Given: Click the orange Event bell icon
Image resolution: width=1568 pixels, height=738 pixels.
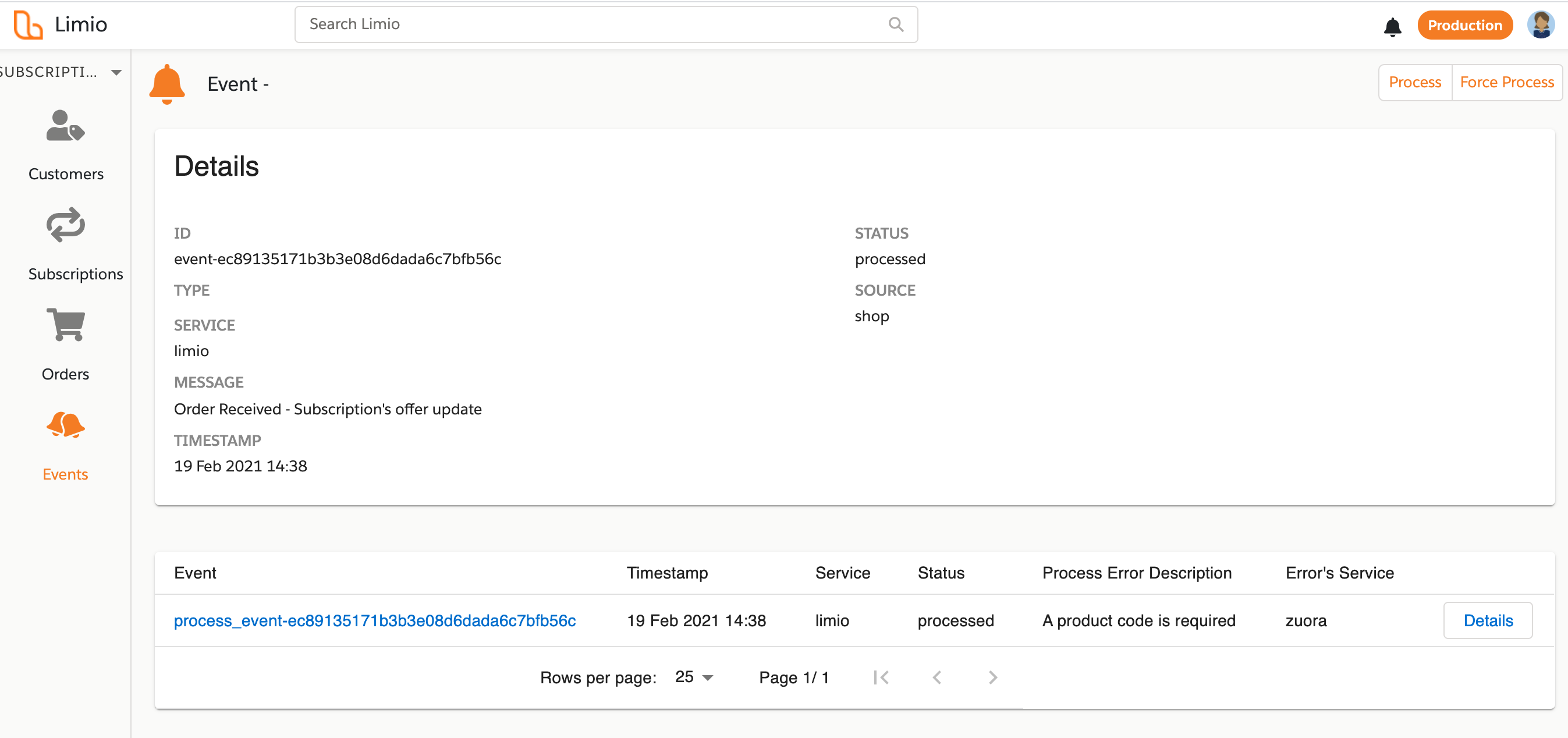Looking at the screenshot, I should pyautogui.click(x=167, y=84).
